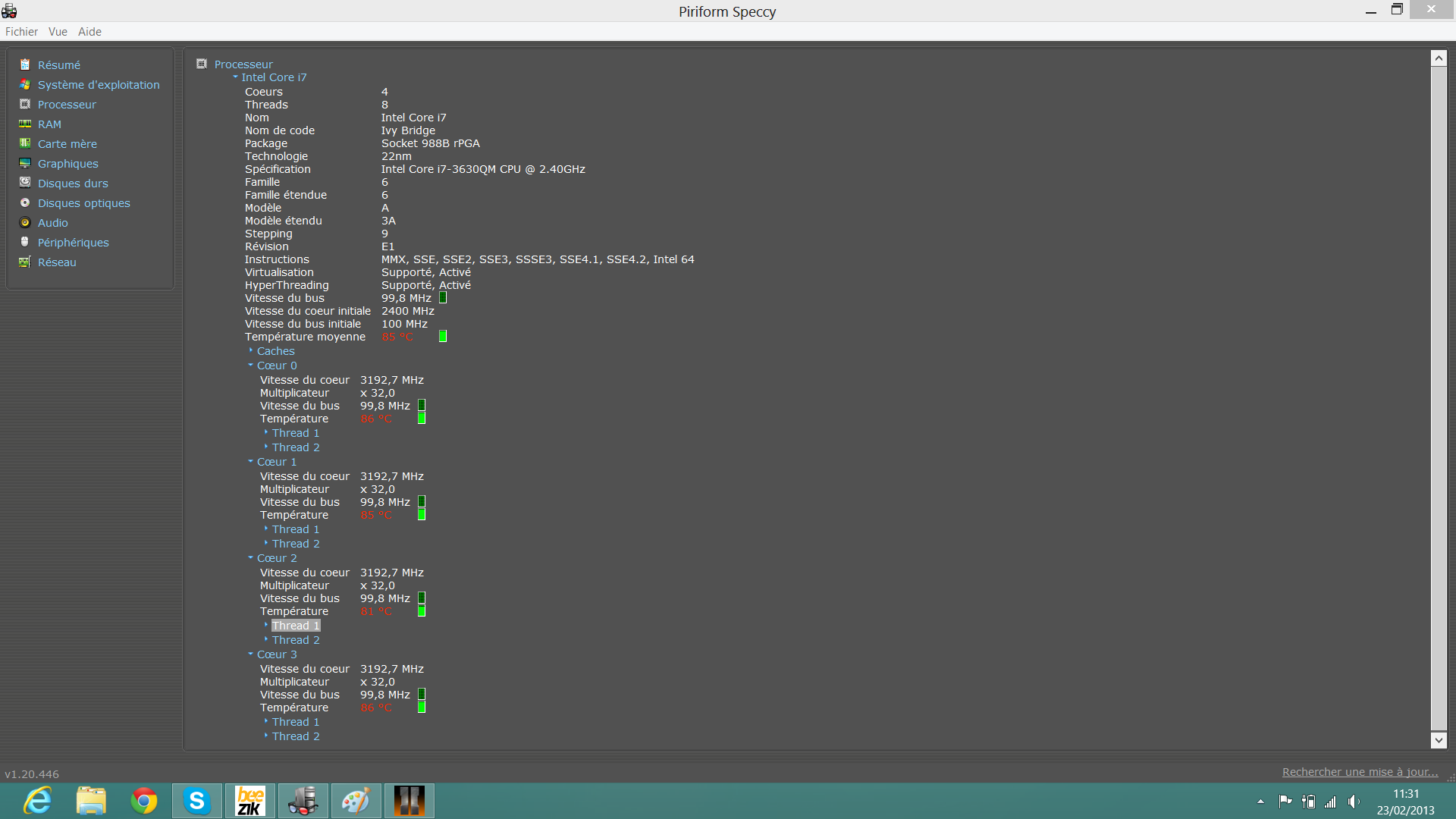Collapse the Intel Core i7 node
Screen dimensions: 1456x819
coord(235,77)
